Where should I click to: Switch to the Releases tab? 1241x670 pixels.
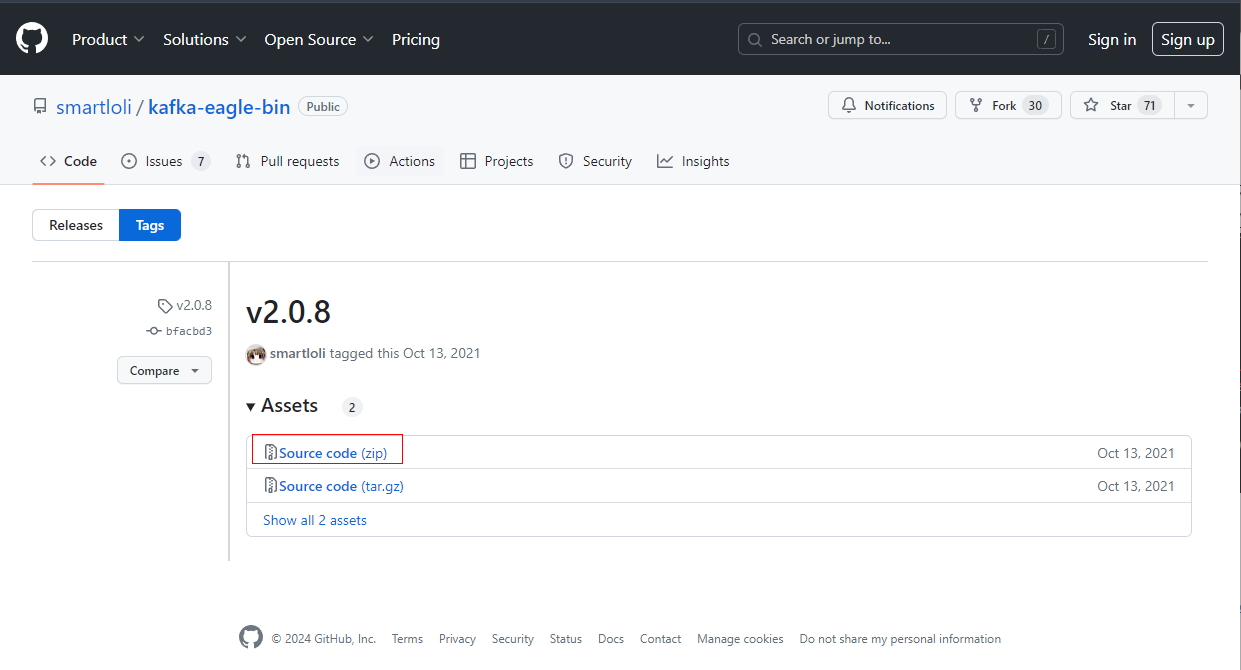pos(76,225)
